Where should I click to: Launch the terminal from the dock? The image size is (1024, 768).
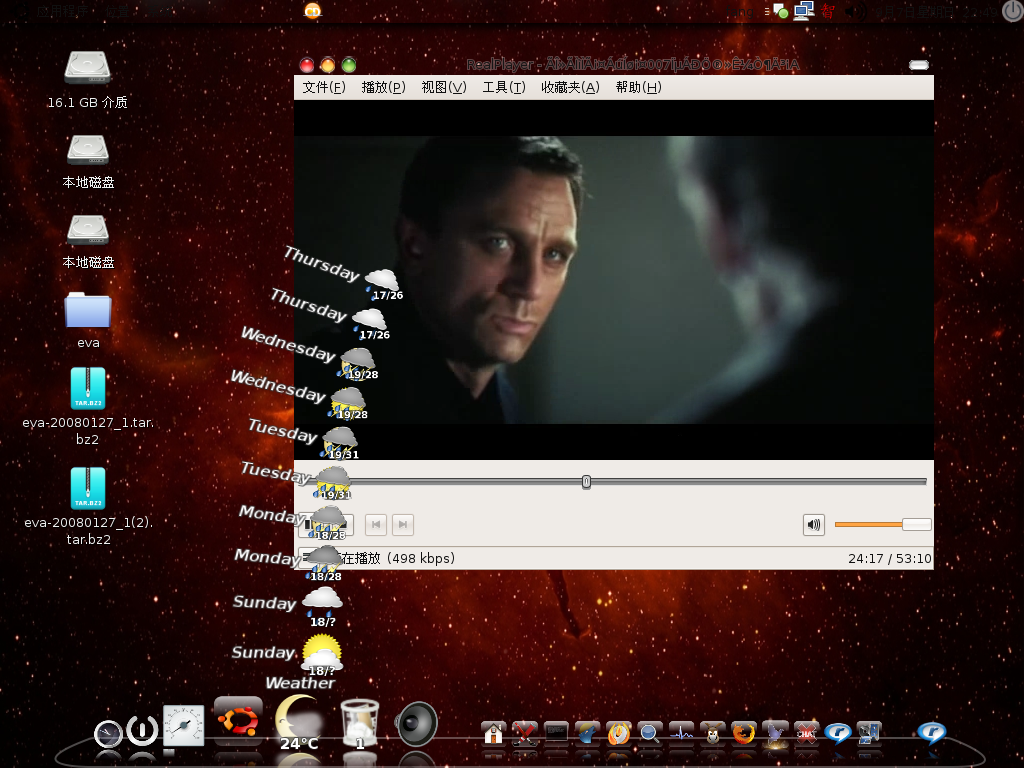click(x=556, y=733)
